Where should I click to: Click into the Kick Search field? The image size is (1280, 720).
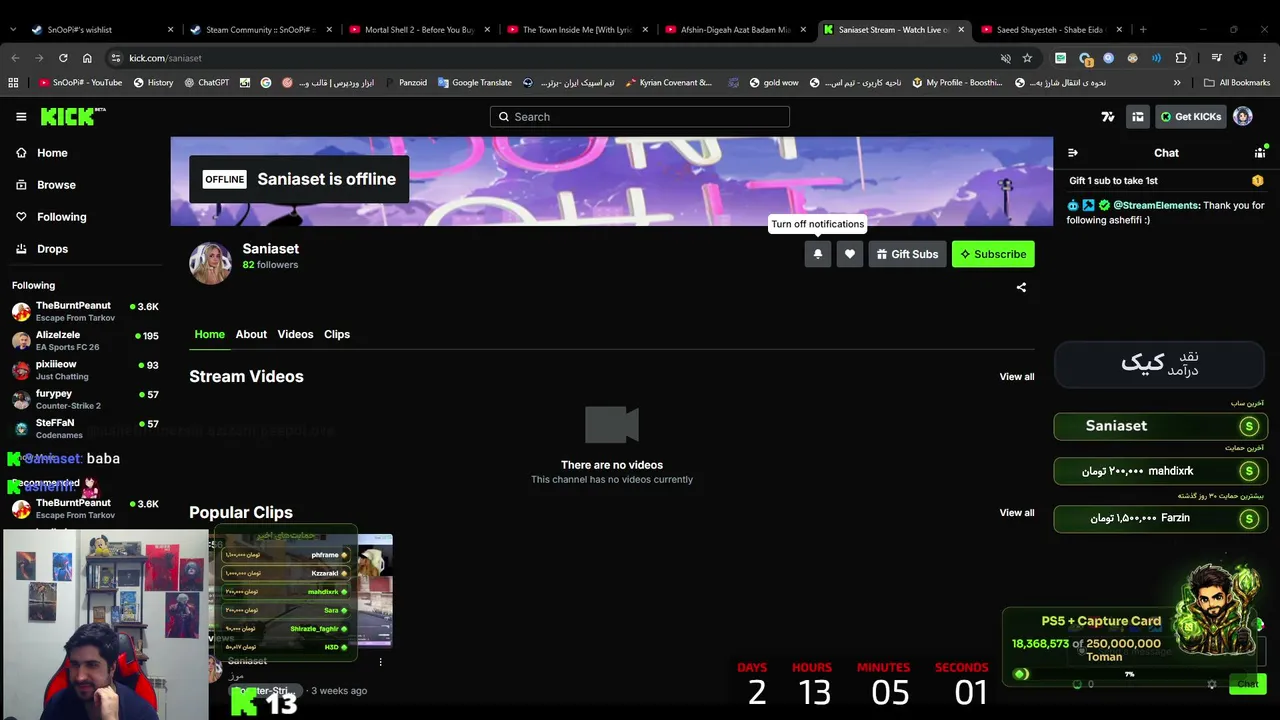point(640,117)
